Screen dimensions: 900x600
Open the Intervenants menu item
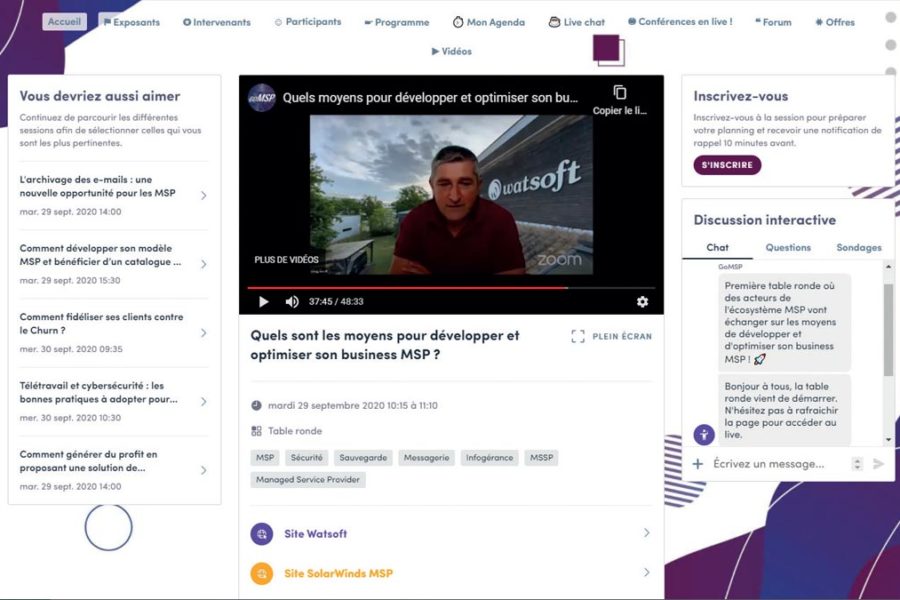click(x=217, y=22)
